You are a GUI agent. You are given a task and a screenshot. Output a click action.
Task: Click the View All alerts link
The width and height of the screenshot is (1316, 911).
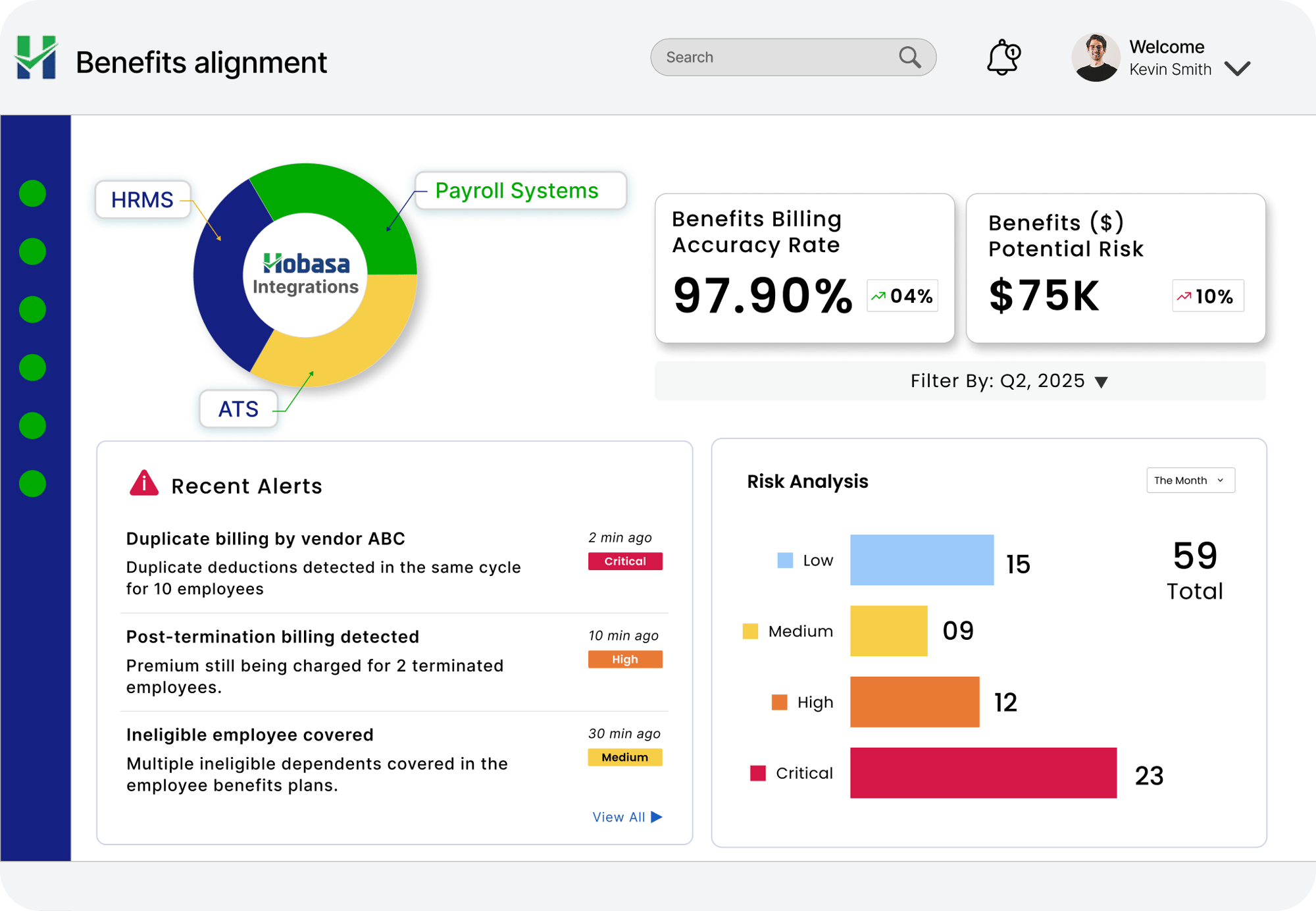click(x=619, y=817)
